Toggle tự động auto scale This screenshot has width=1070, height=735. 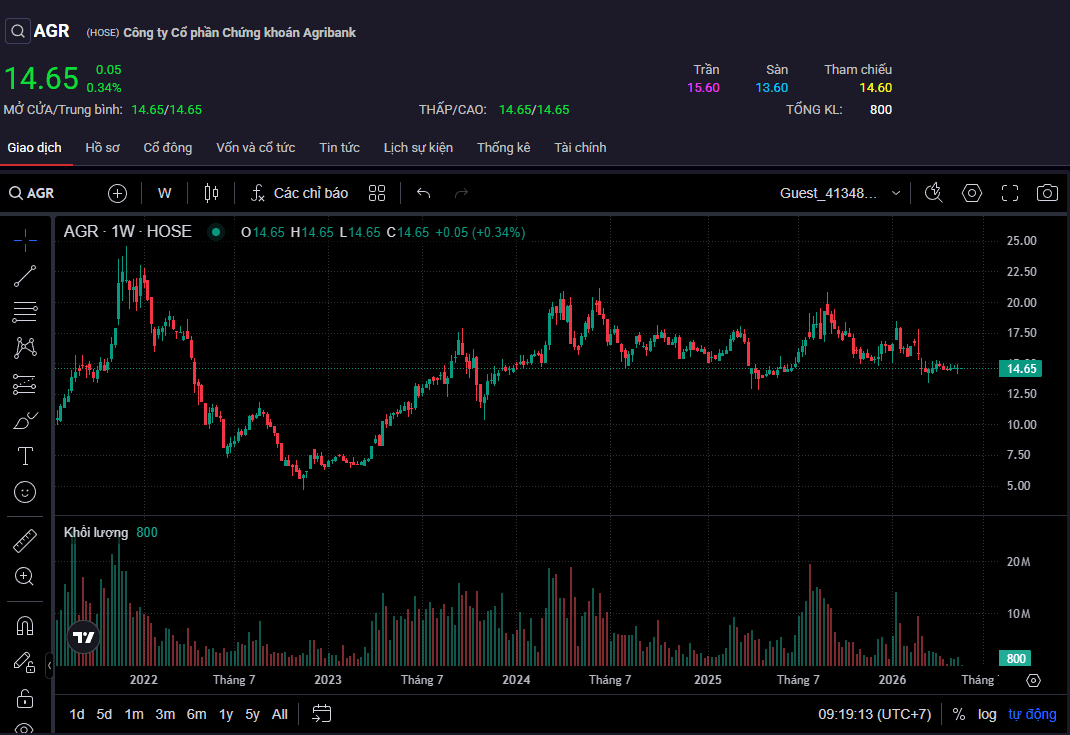1032,714
